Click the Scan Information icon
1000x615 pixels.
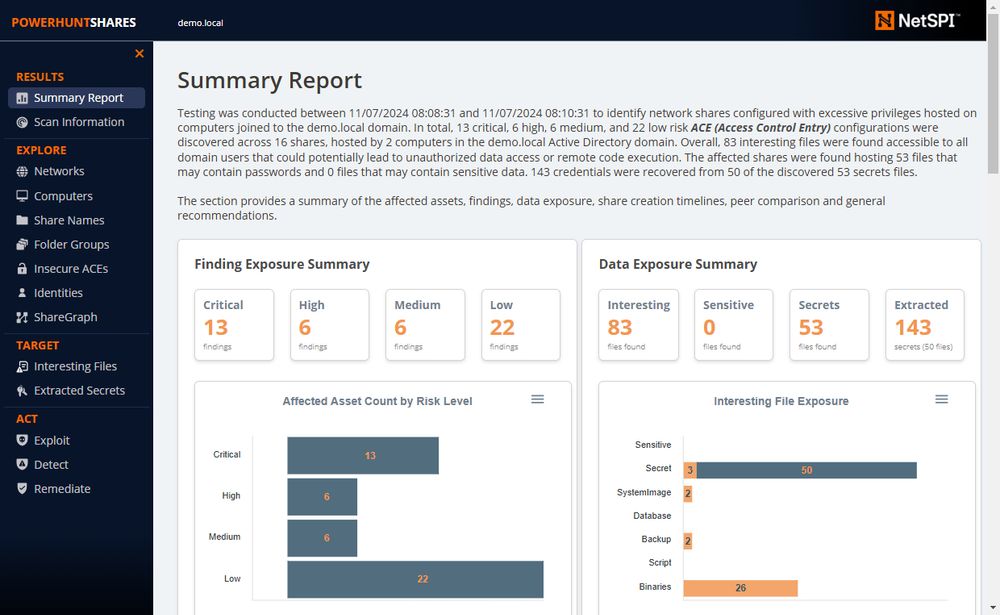coord(22,122)
